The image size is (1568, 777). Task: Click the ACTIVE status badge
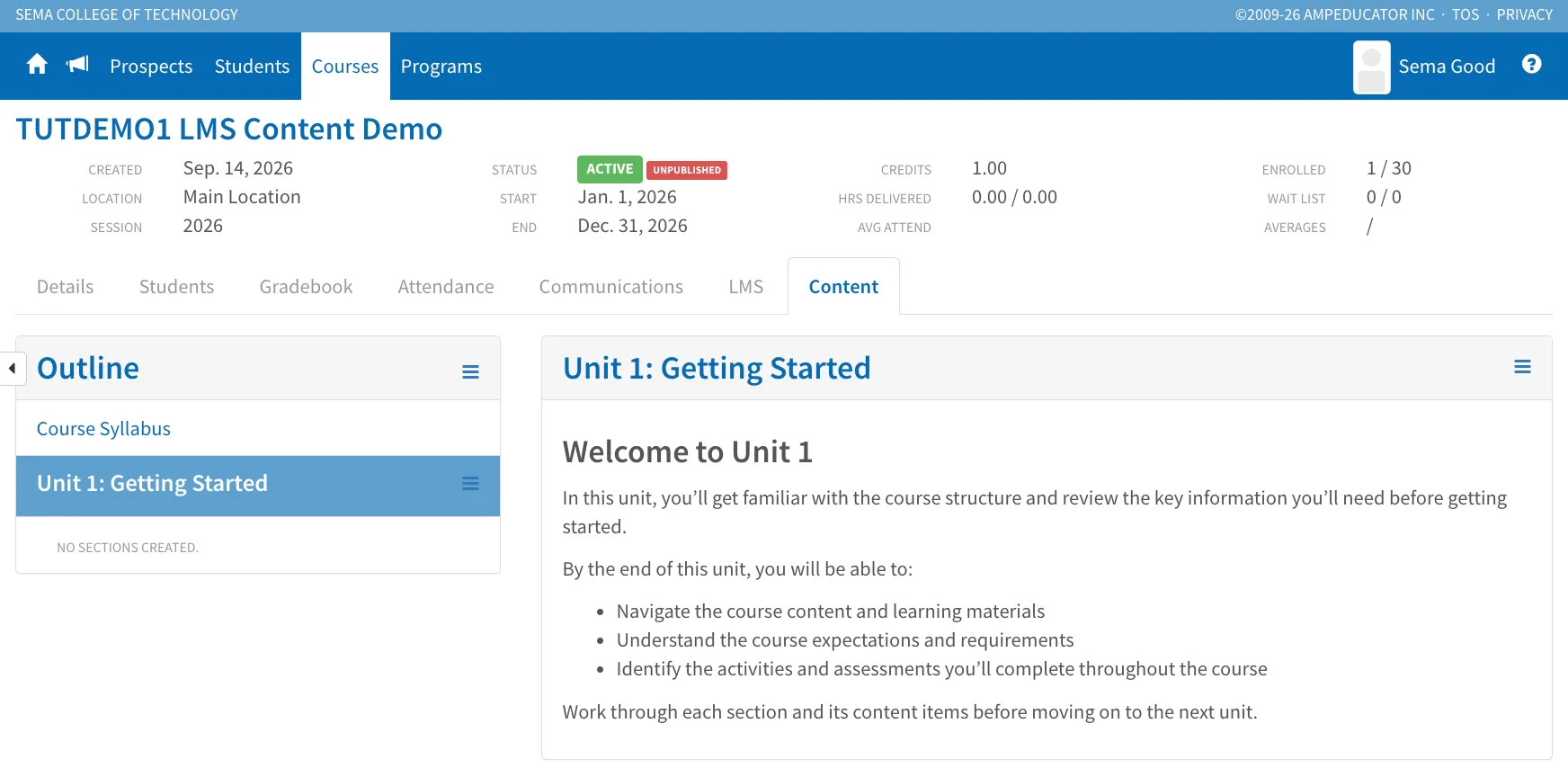610,169
